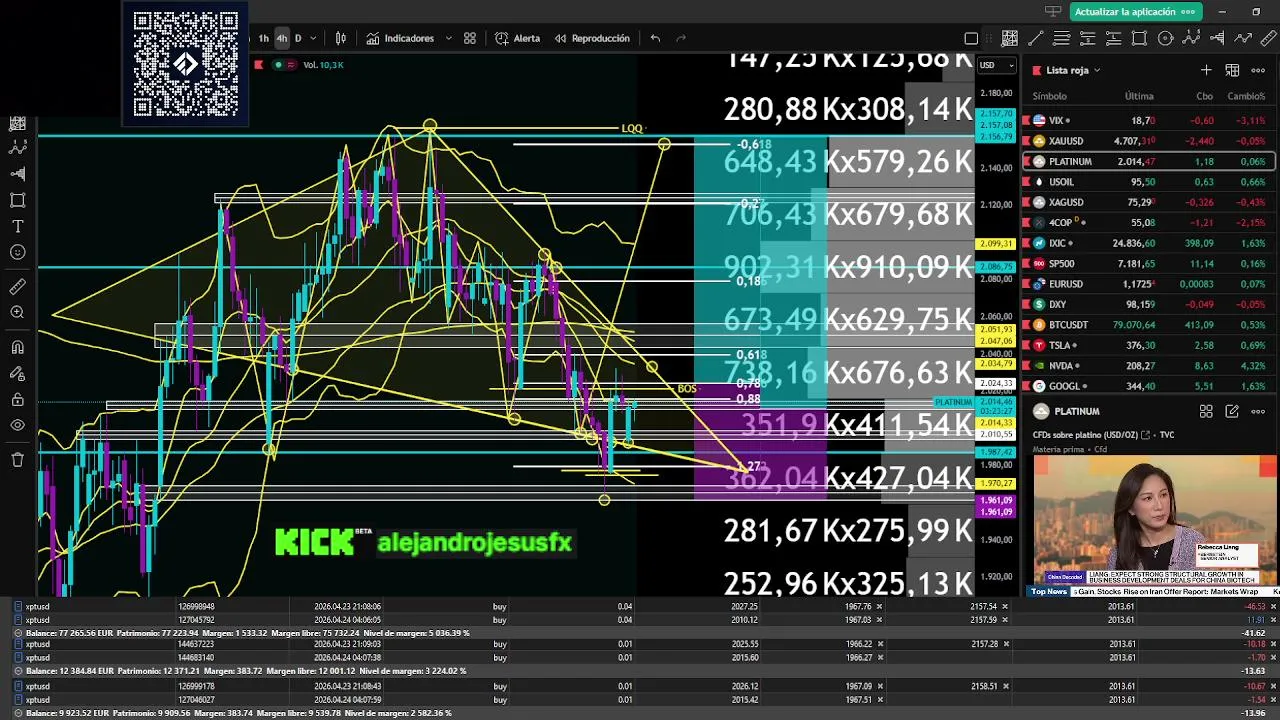The image size is (1280, 720).
Task: Open the indicator templates grid icon
Action: pos(470,38)
